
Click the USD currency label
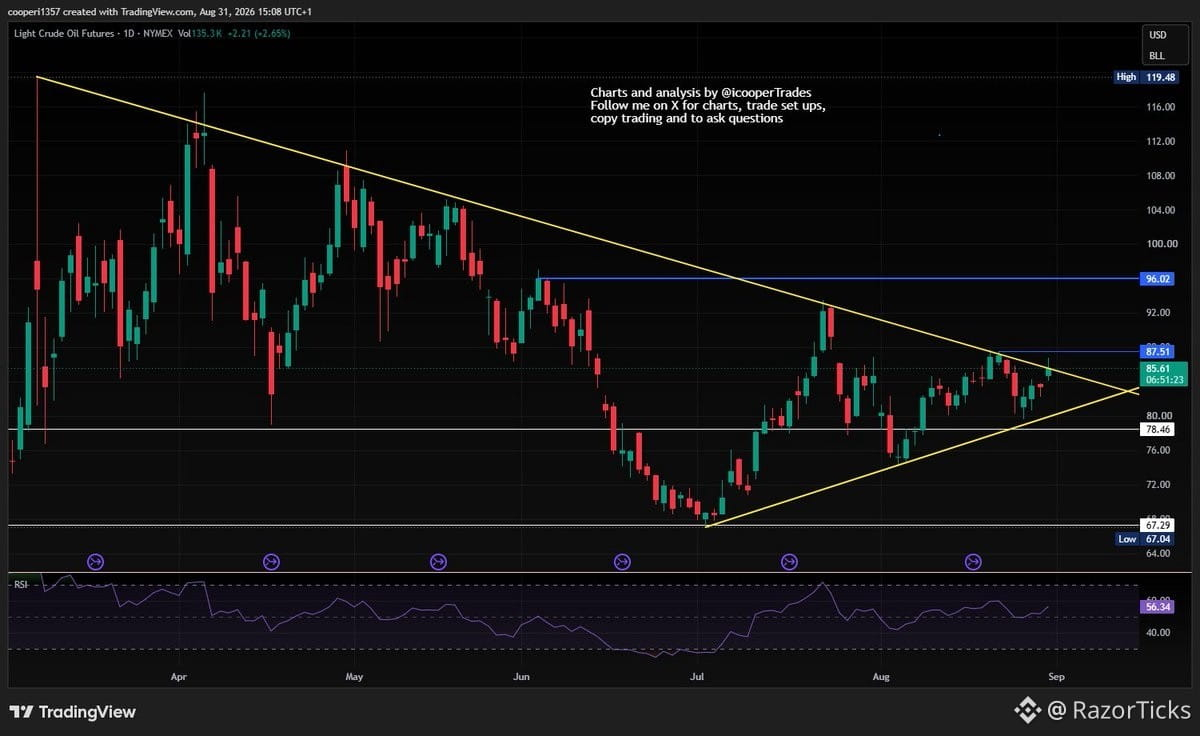(x=1157, y=35)
